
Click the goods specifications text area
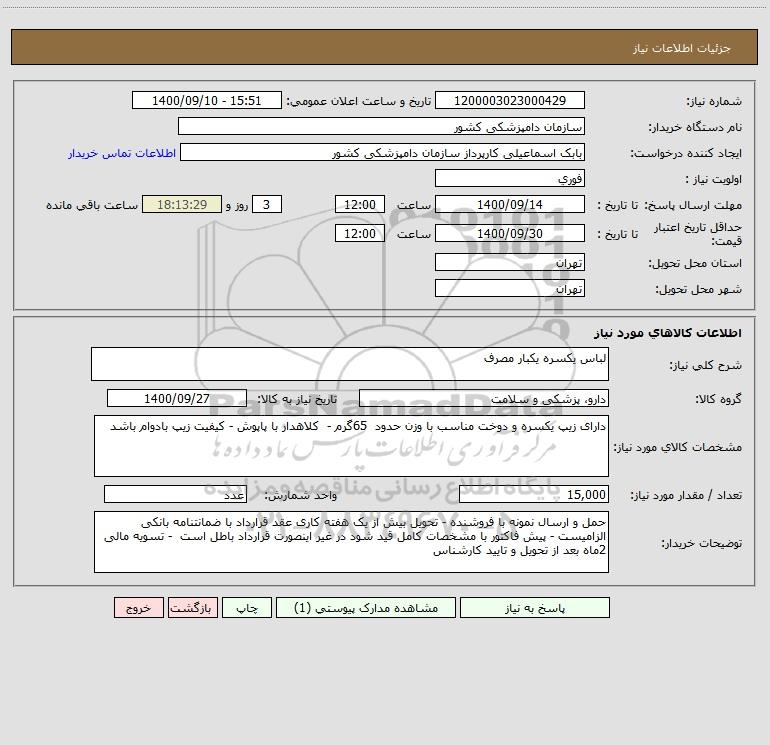click(351, 446)
